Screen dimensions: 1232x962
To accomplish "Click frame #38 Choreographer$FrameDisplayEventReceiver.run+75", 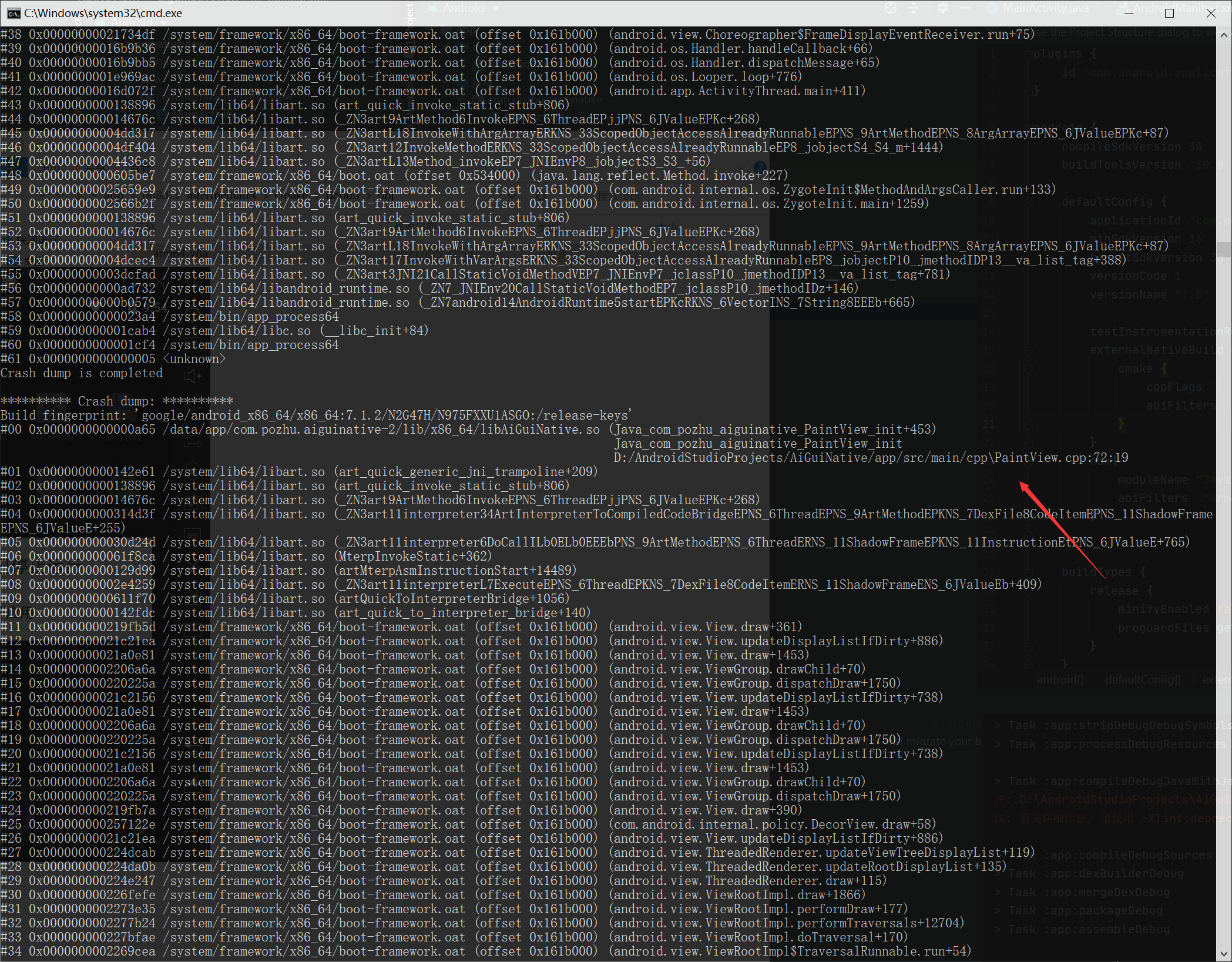I will pyautogui.click(x=518, y=35).
